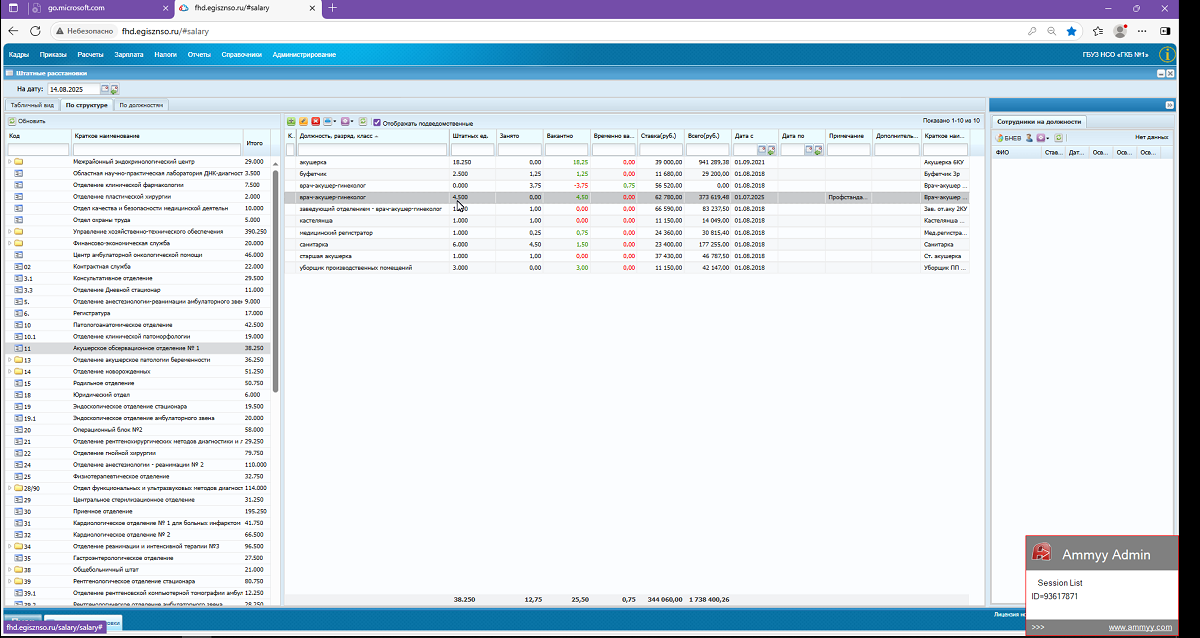Open the calendar picker next to 'На дату'

105,90
